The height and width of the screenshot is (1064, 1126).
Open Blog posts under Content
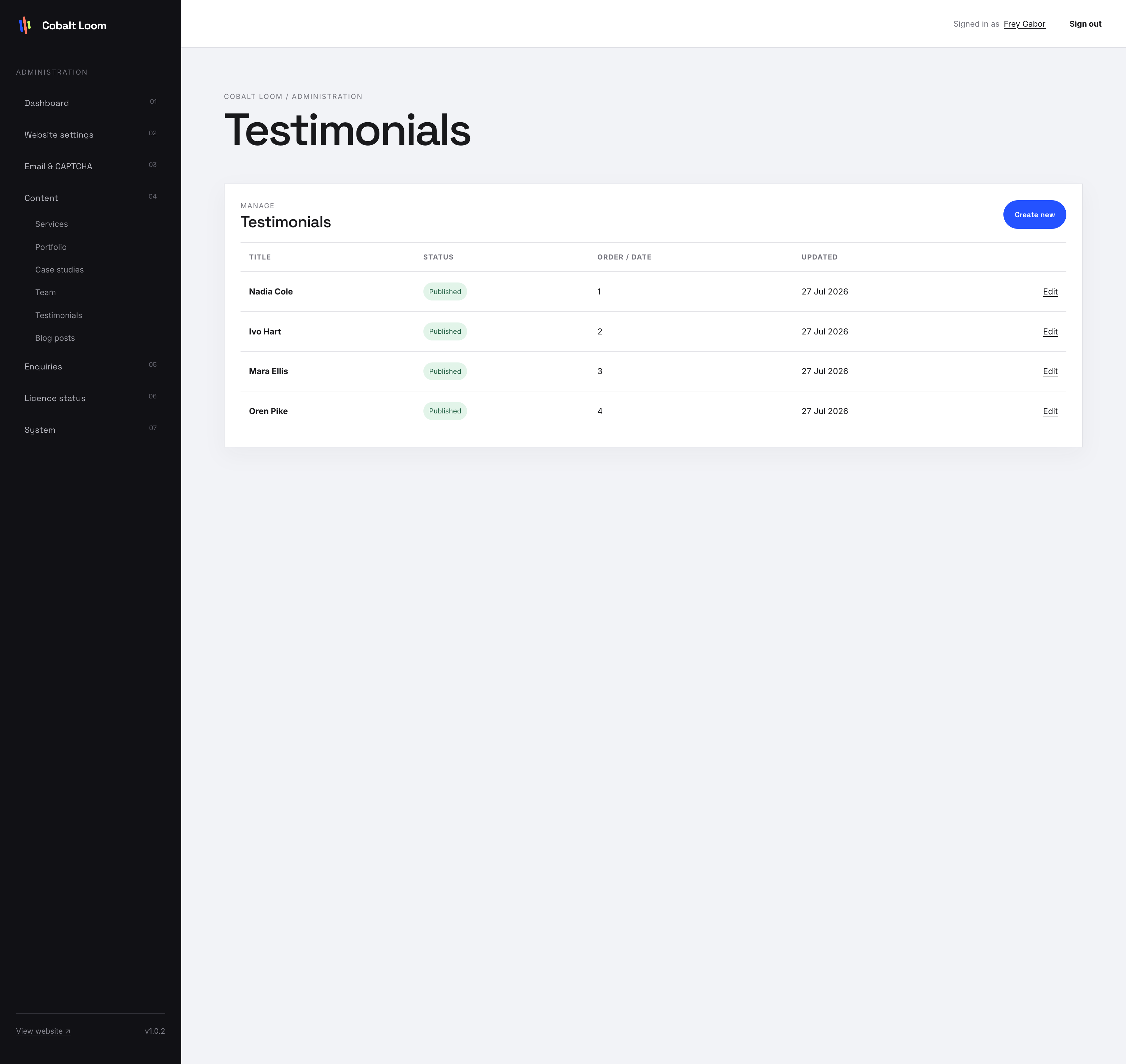tap(55, 338)
